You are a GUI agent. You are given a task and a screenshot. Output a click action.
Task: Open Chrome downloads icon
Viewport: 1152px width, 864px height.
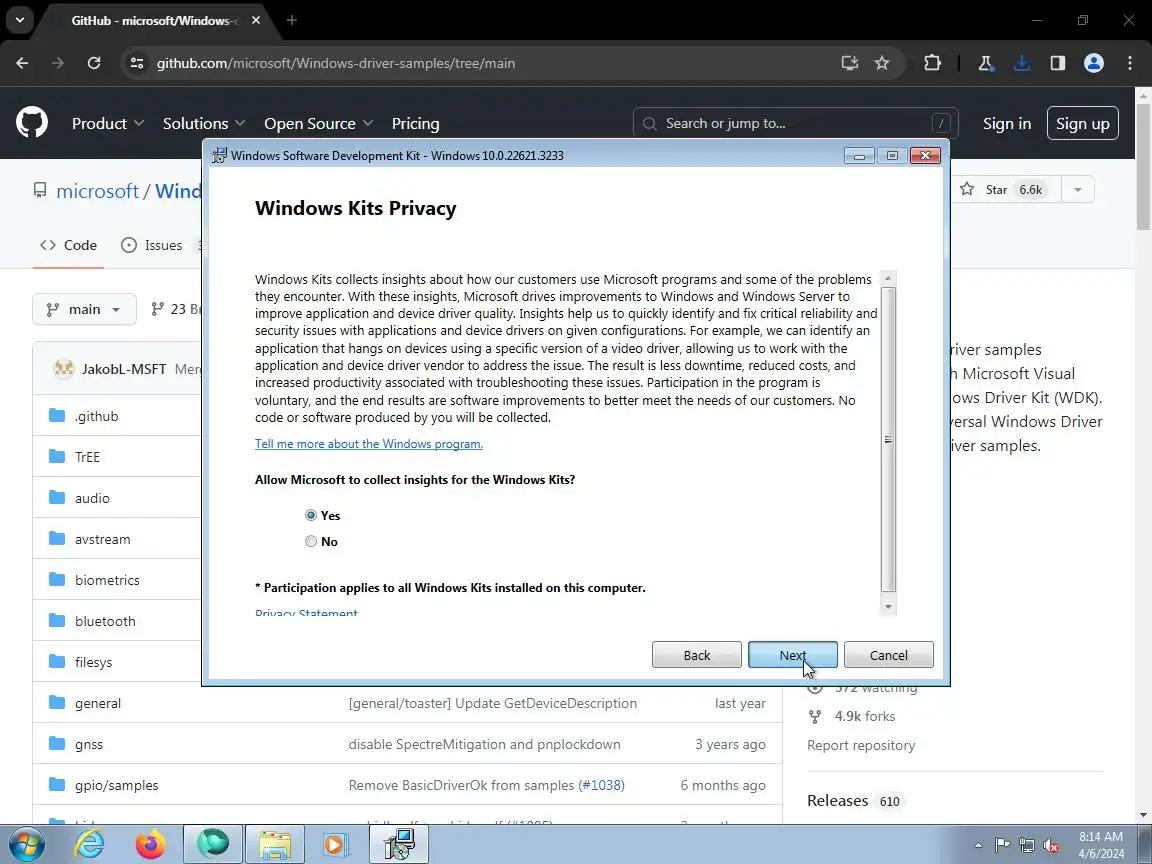tap(1021, 63)
